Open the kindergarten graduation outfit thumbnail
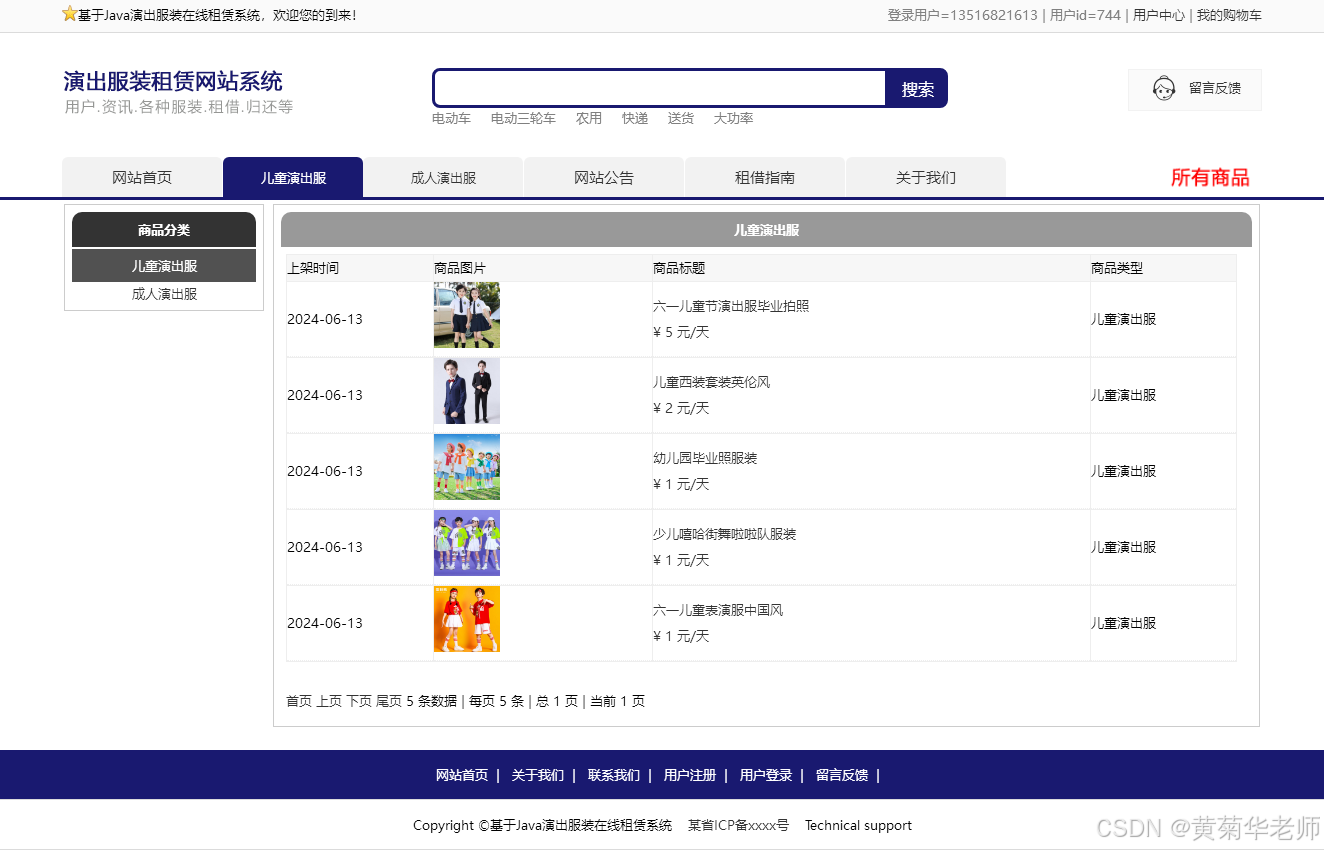1324x850 pixels. [466, 467]
